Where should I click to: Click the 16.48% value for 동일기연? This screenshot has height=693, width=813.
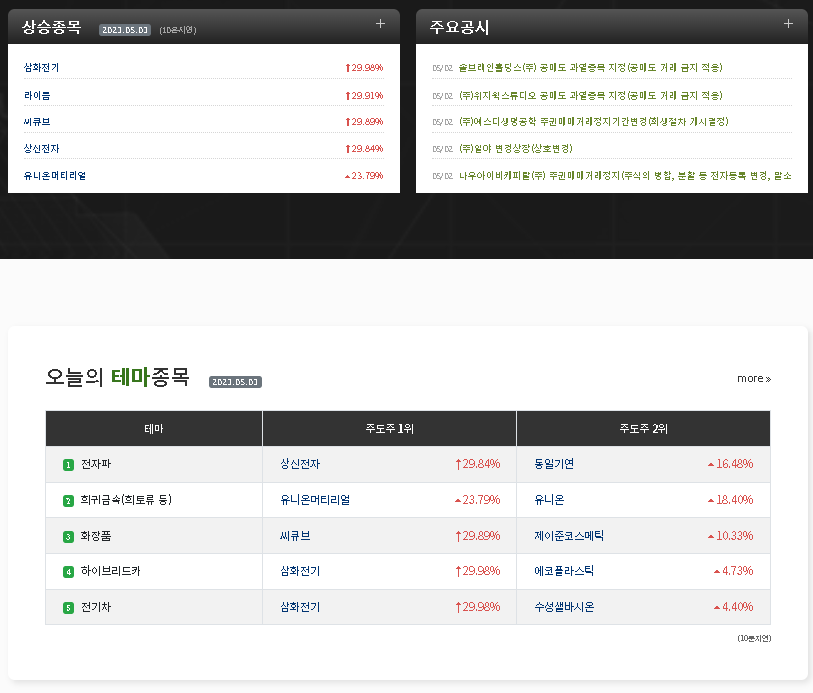coord(731,464)
